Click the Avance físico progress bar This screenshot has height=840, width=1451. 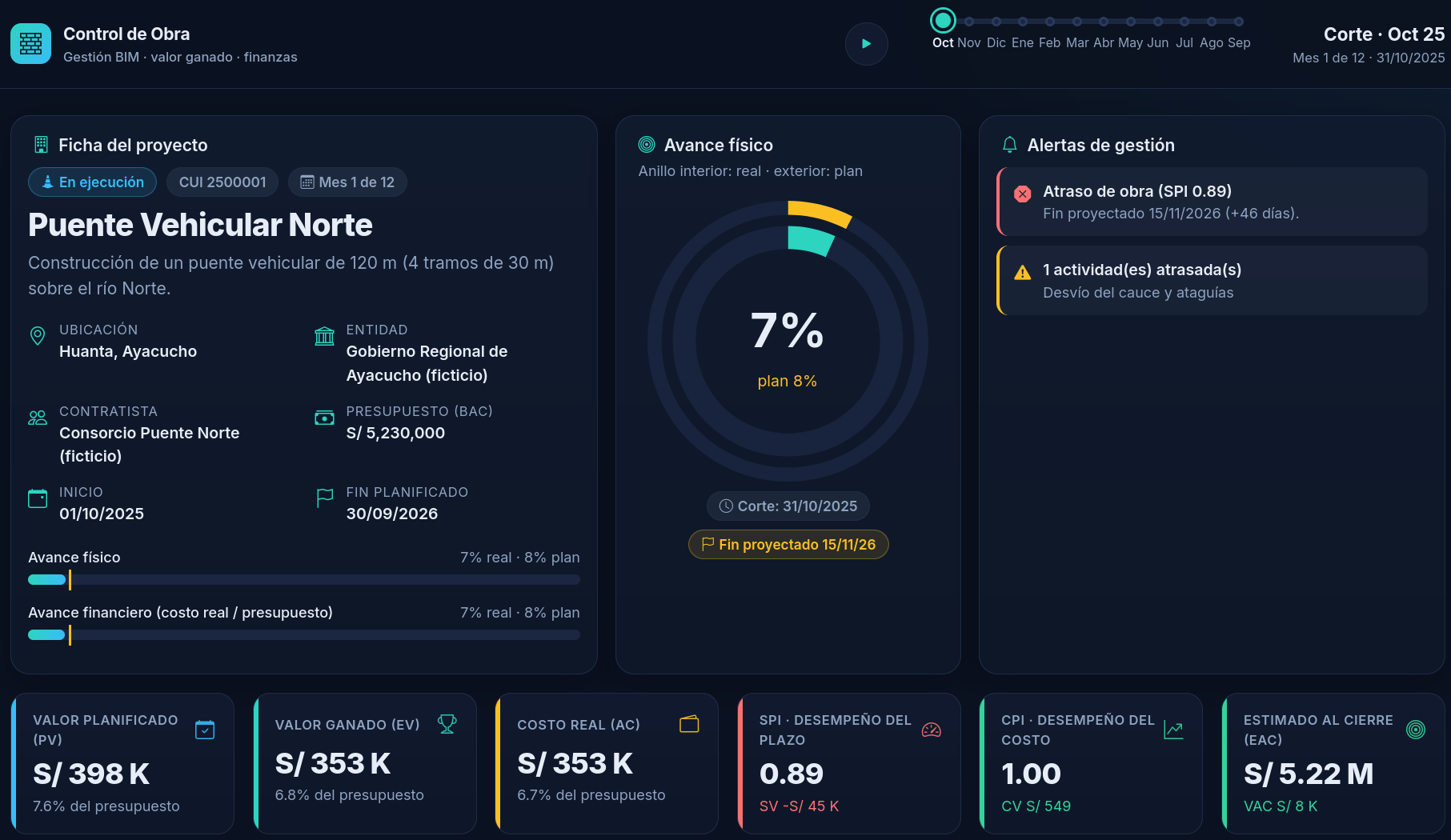(304, 580)
